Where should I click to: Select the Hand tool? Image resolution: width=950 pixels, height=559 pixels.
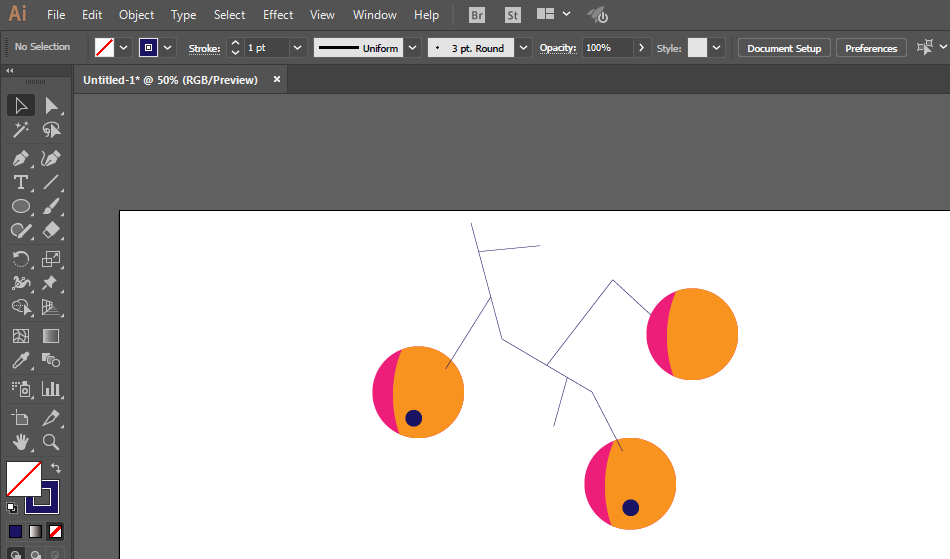click(21, 442)
